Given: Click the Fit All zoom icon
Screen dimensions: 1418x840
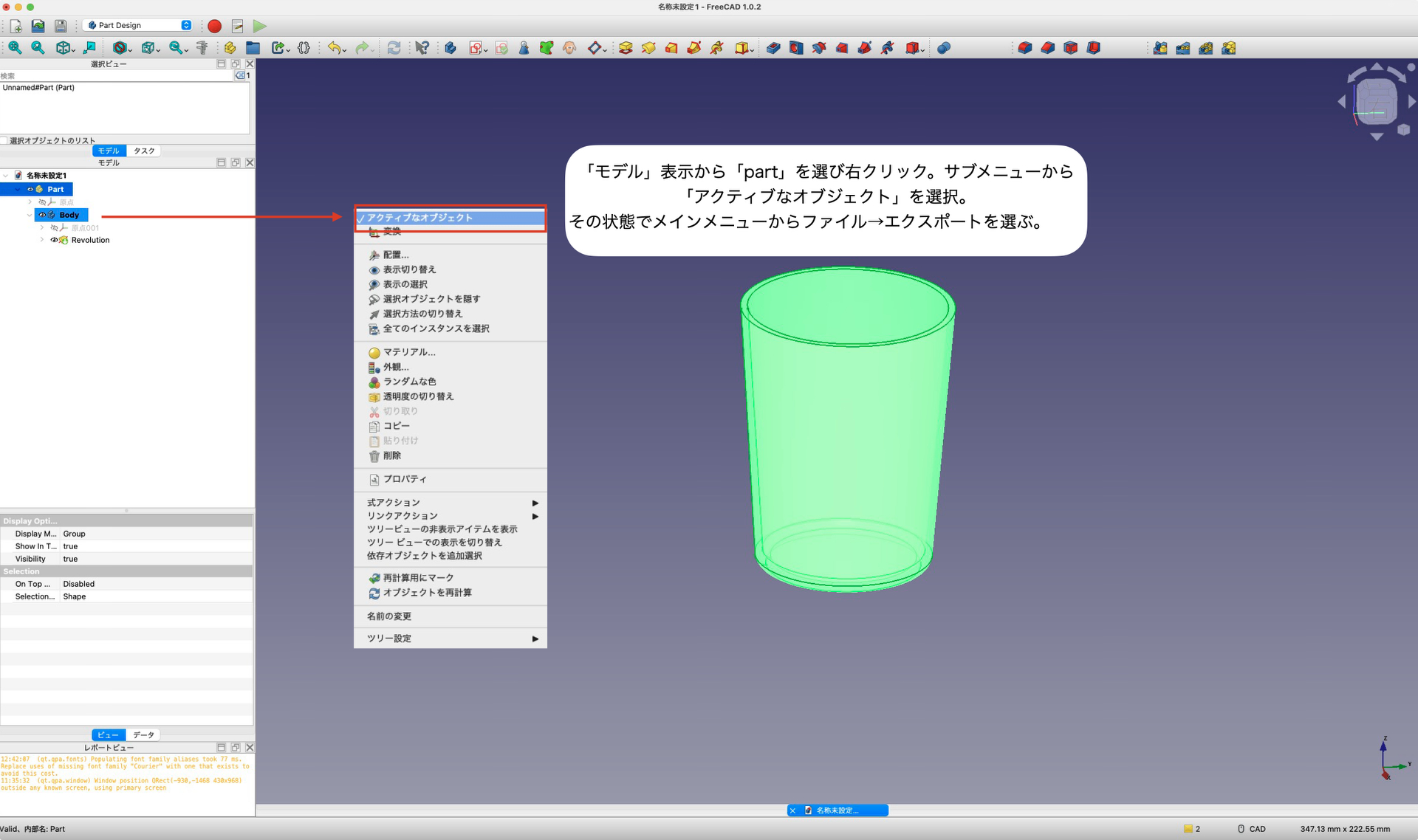Looking at the screenshot, I should (15, 48).
